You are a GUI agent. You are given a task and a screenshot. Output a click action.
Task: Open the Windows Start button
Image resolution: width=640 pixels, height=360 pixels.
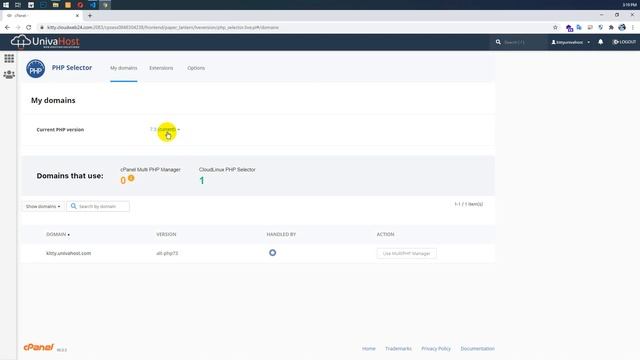point(6,5)
